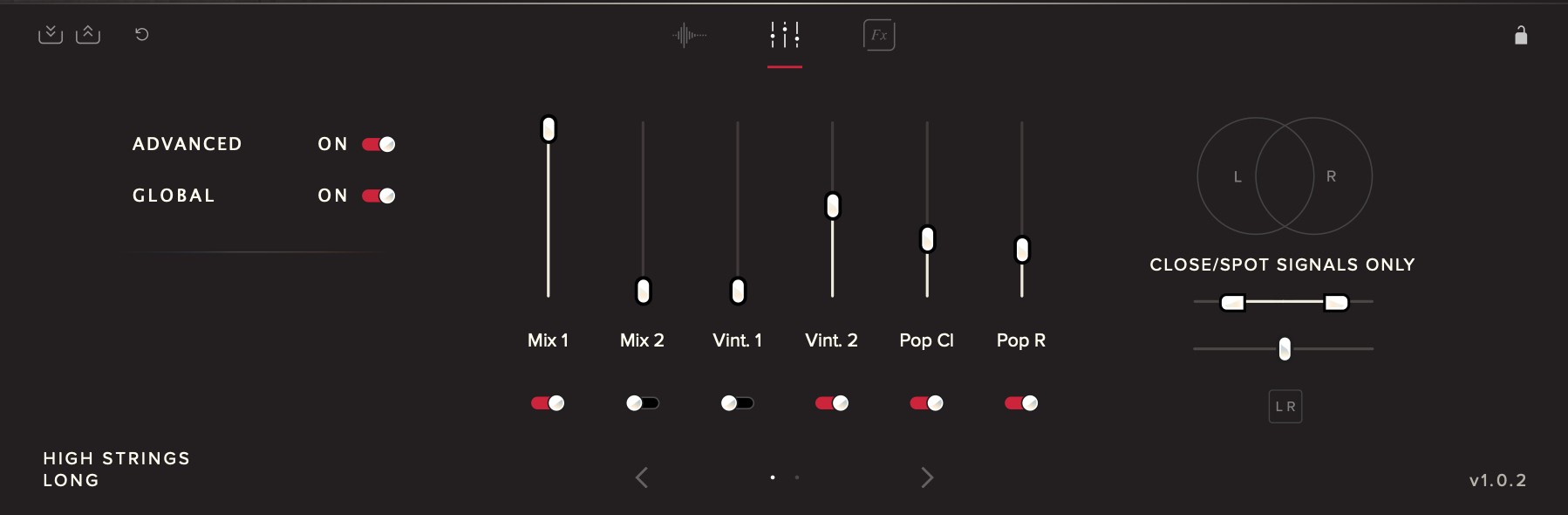Click the stereo pan slider handle

click(1285, 349)
